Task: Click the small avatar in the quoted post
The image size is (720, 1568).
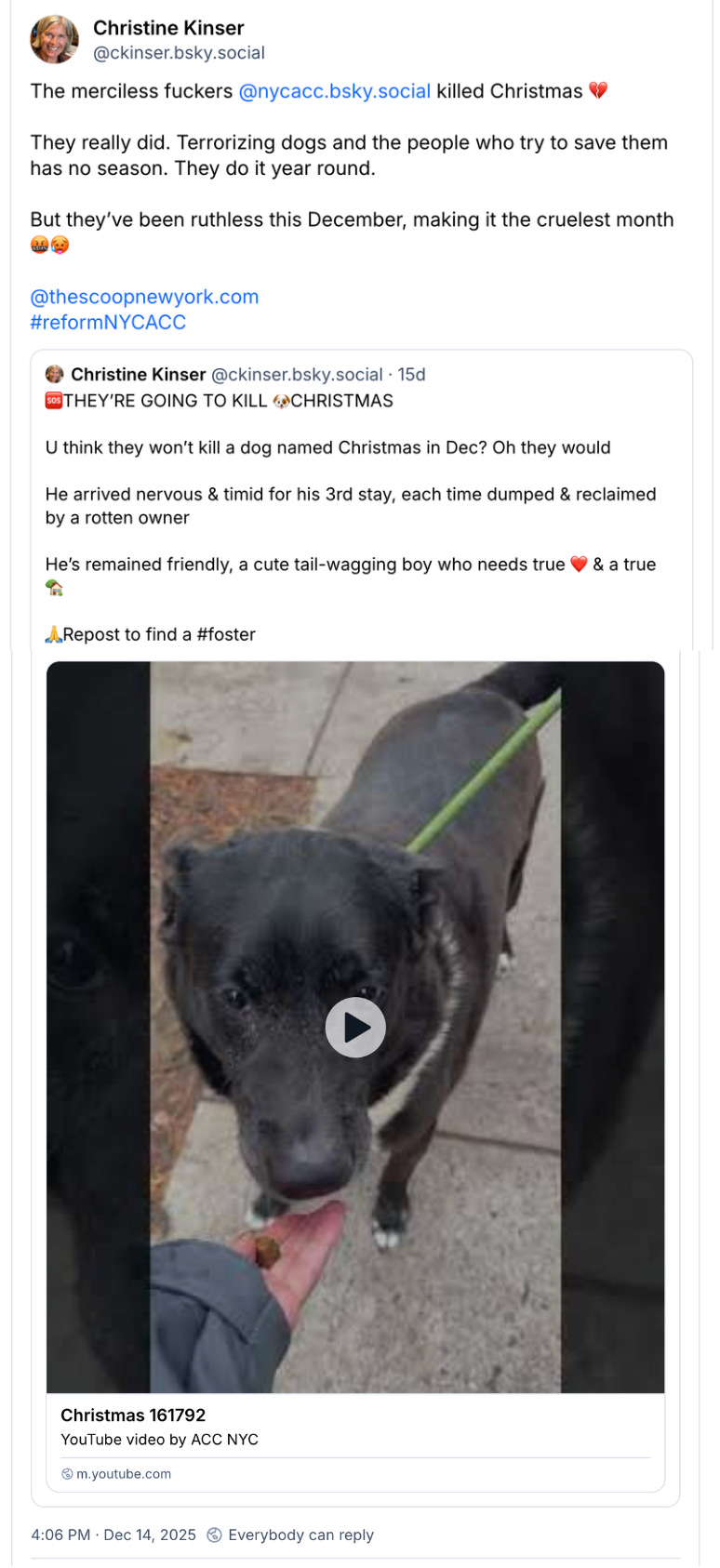Action: (x=55, y=374)
